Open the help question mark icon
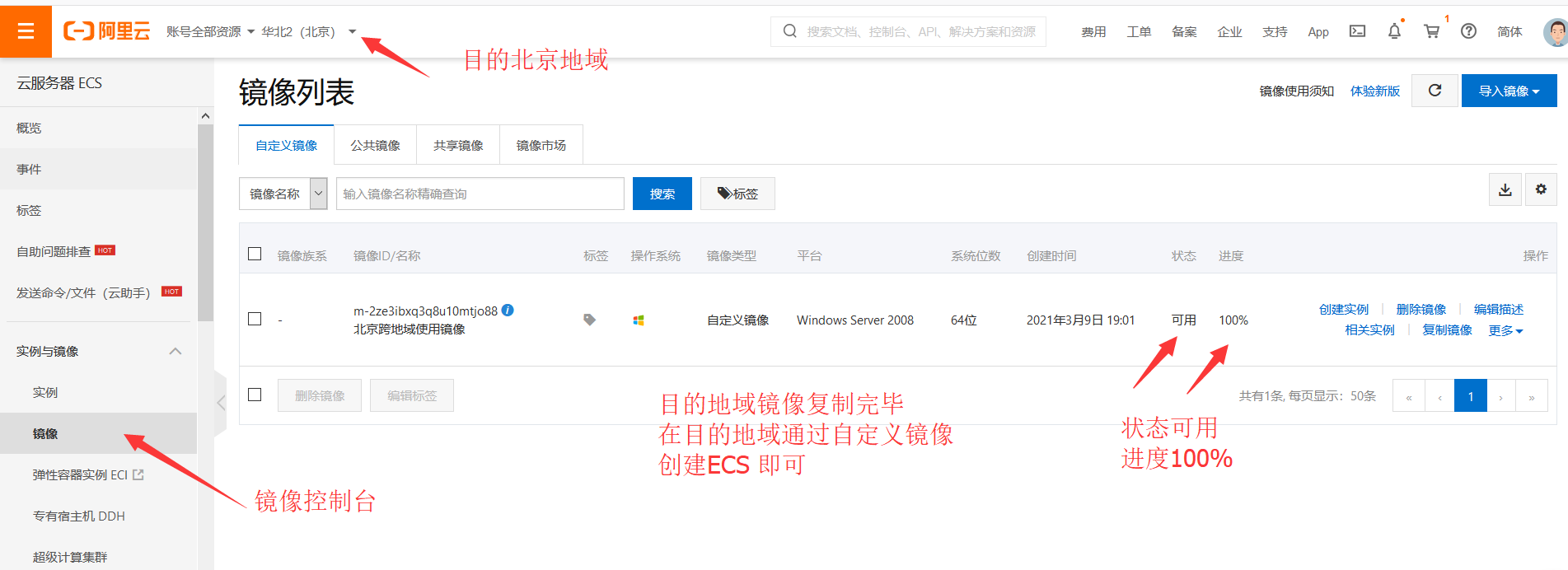 (1468, 31)
